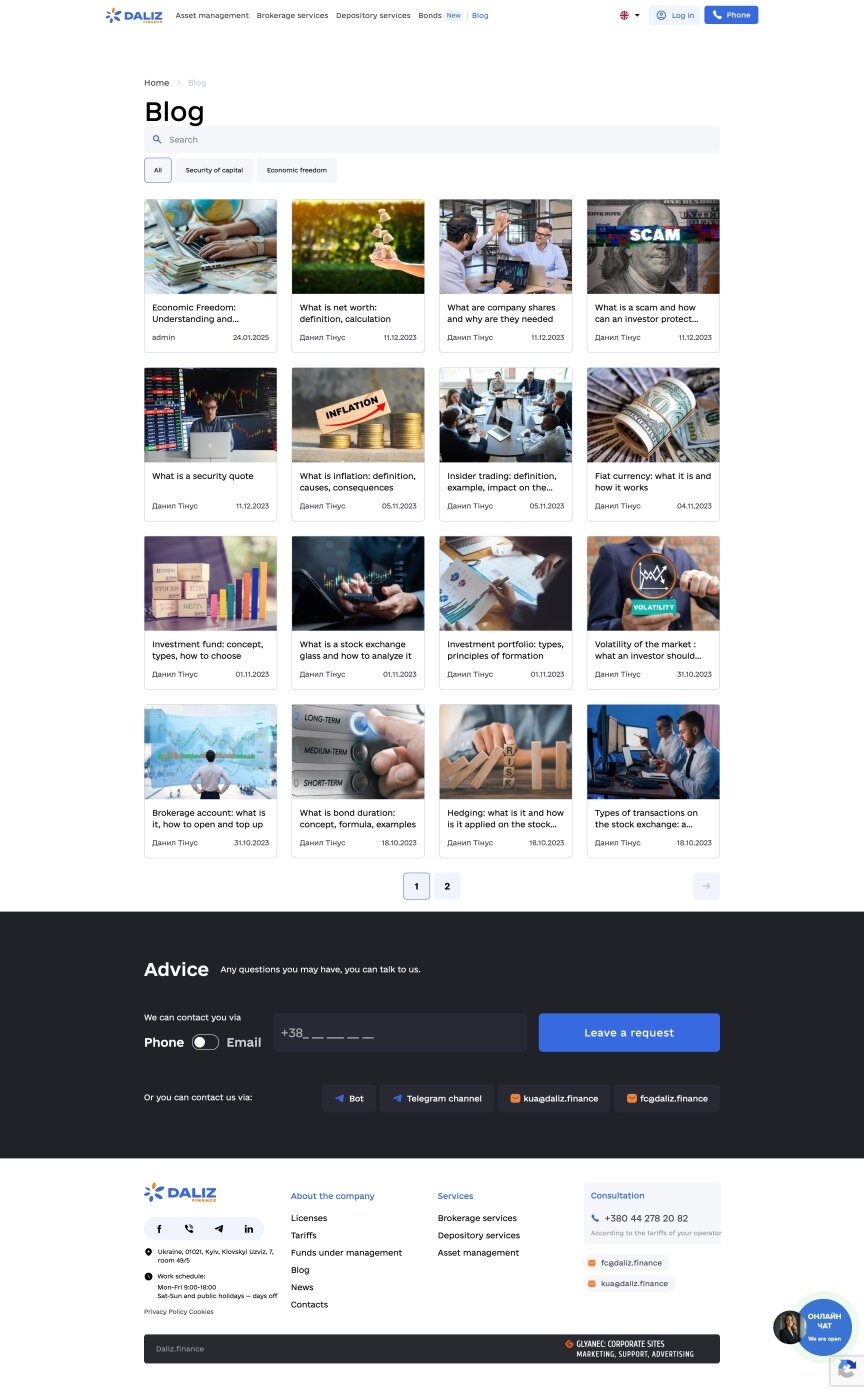Open Telegram social icon in footer
The image size is (864, 1392).
coord(219,1229)
